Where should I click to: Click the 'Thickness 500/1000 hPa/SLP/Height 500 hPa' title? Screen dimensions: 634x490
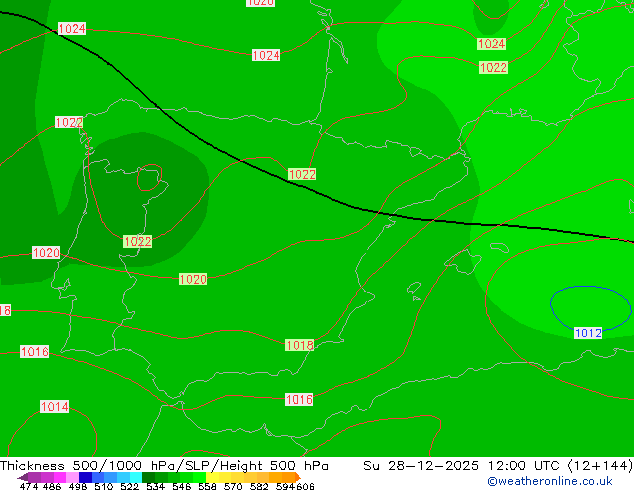[164, 466]
